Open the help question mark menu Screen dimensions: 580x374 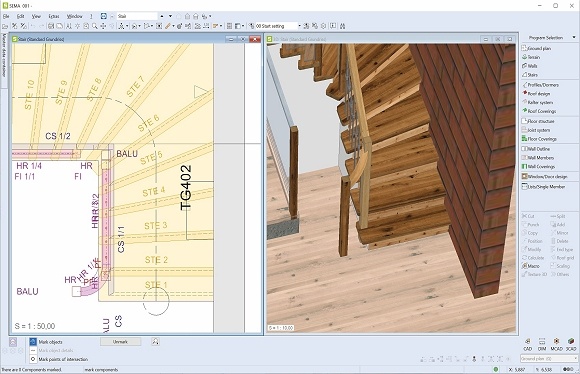(91, 16)
